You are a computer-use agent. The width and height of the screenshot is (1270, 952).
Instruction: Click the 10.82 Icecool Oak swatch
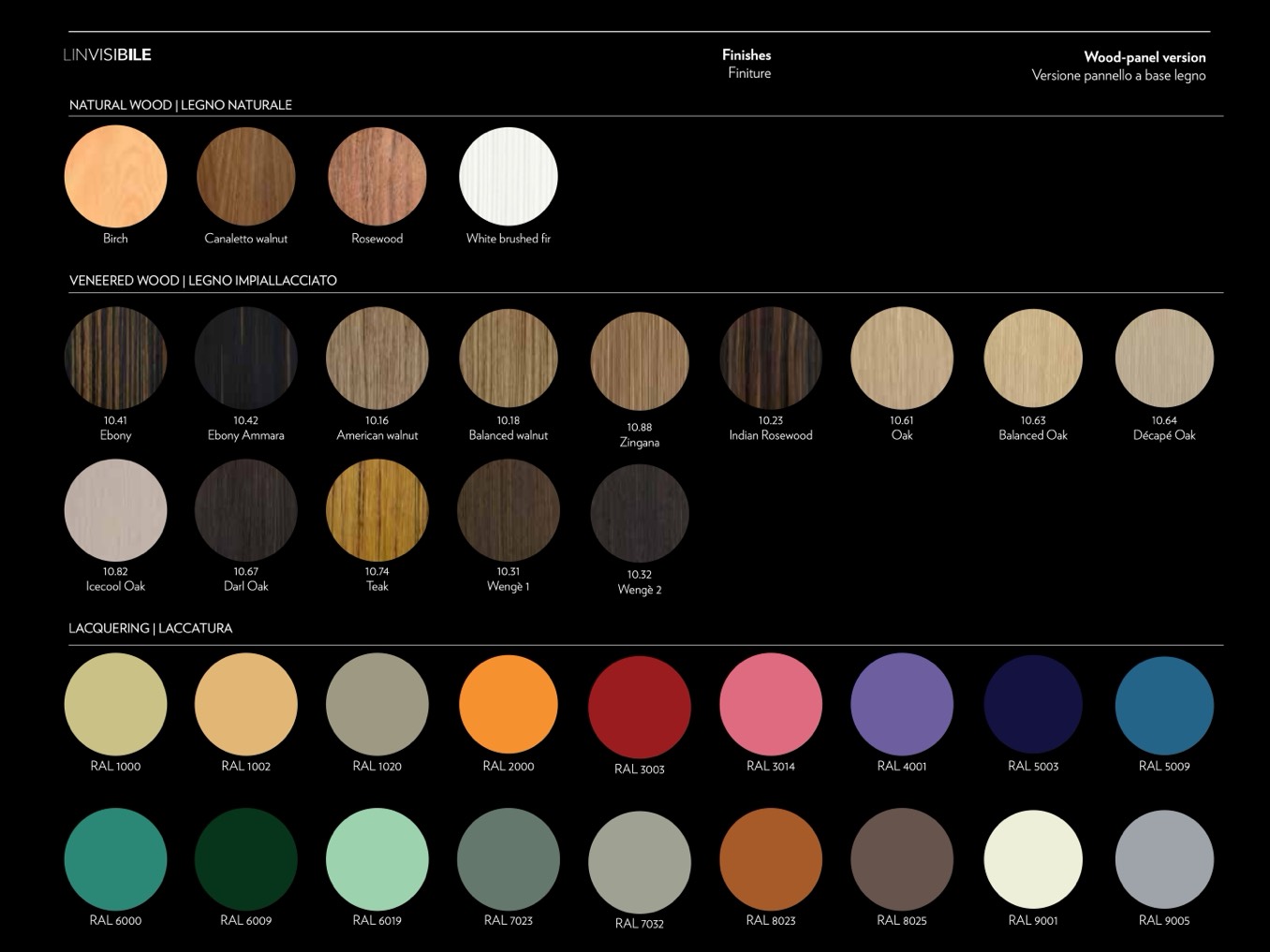[115, 510]
